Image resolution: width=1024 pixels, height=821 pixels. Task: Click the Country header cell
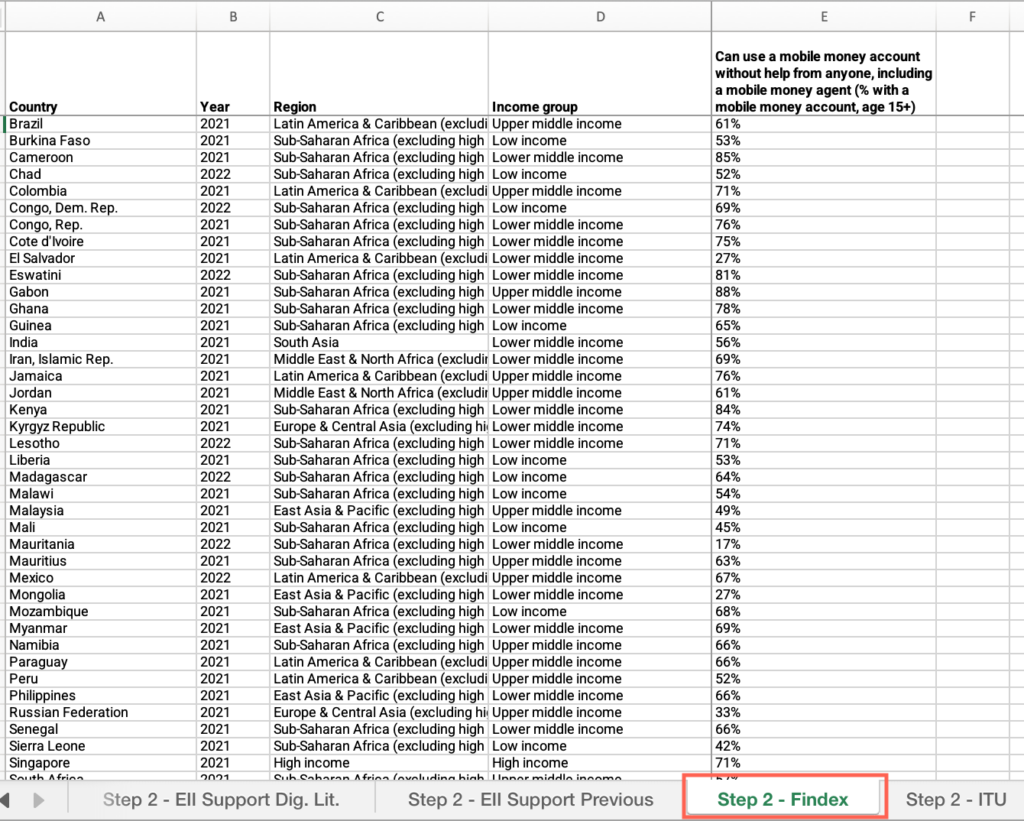tap(101, 74)
